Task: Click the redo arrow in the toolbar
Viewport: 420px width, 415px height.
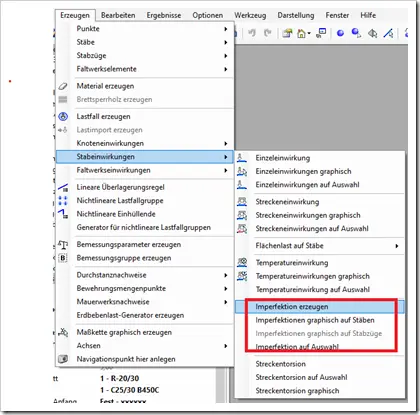Action: pos(267,33)
